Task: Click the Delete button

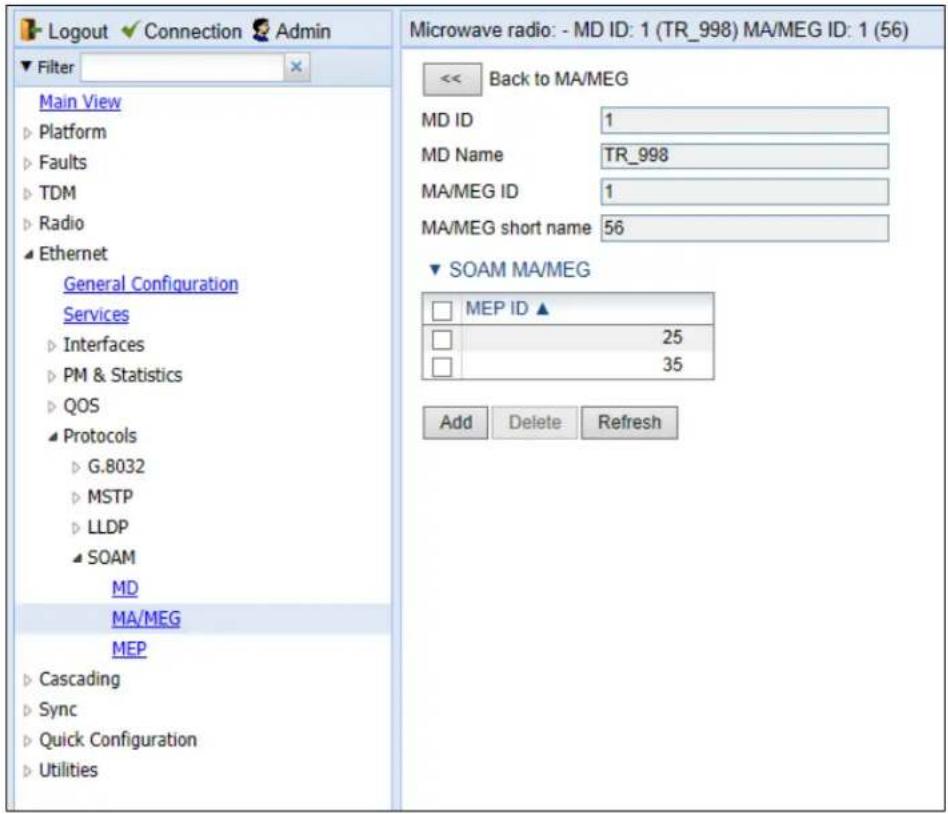Action: pyautogui.click(x=534, y=422)
